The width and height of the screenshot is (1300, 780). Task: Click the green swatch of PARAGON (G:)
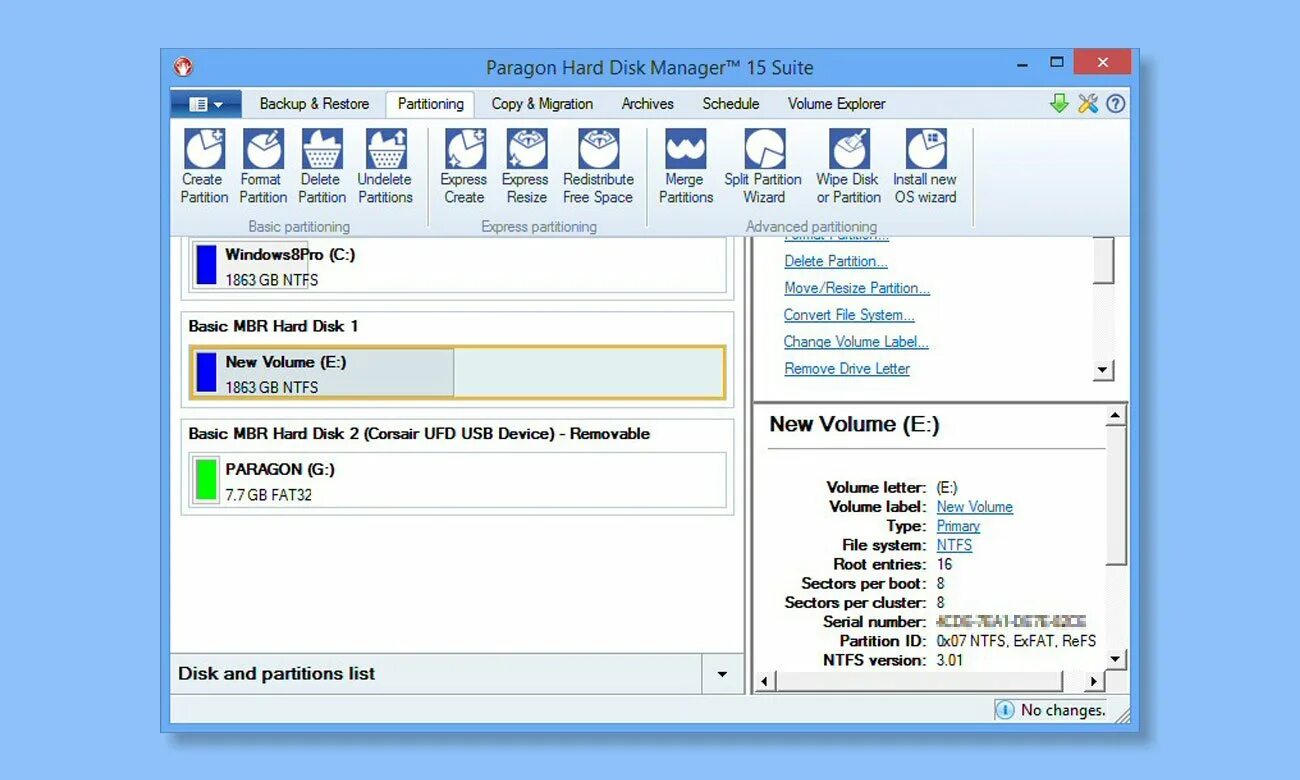pyautogui.click(x=206, y=480)
